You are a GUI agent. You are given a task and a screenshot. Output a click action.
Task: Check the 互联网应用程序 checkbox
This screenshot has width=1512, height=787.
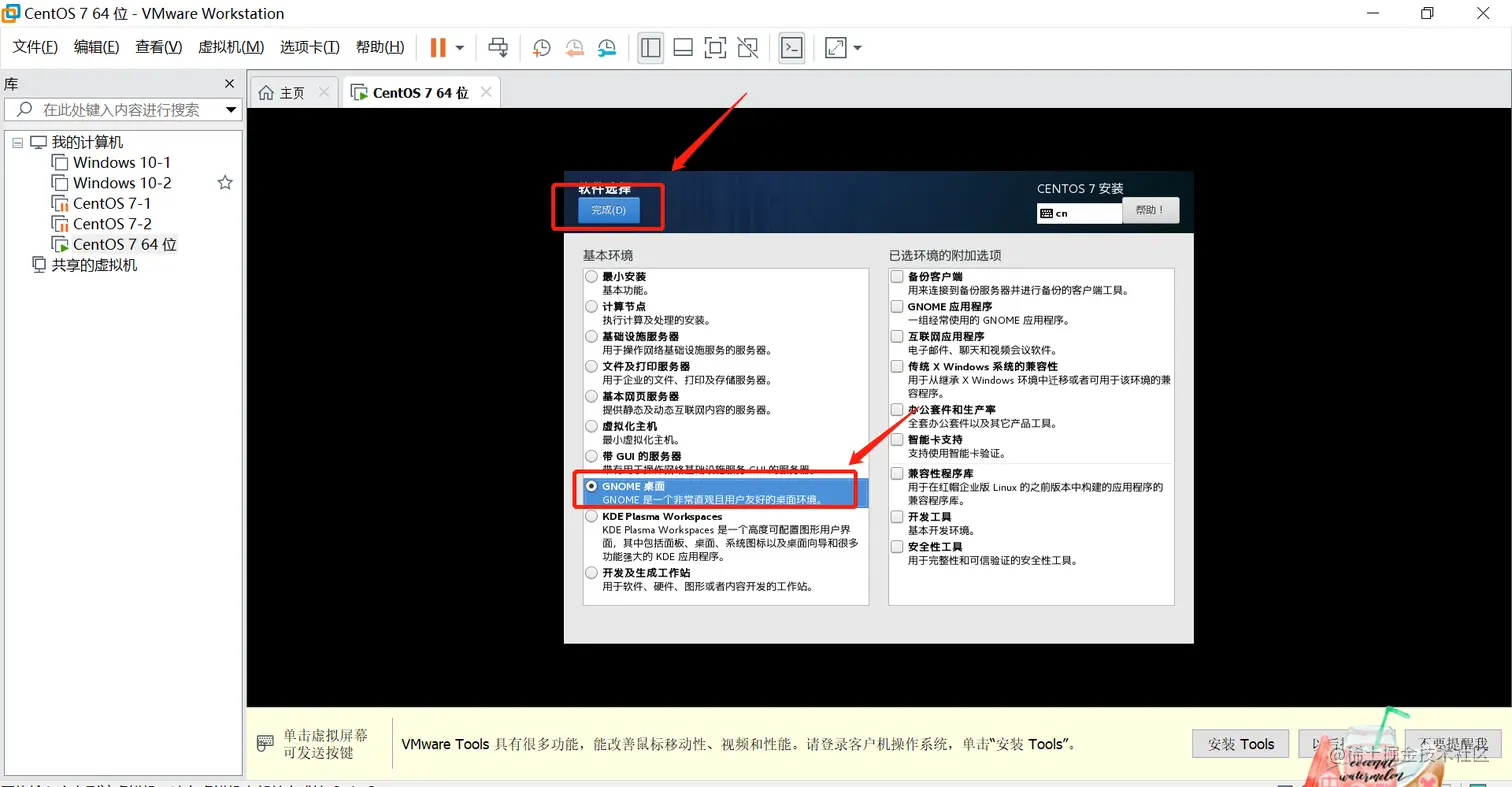click(897, 337)
